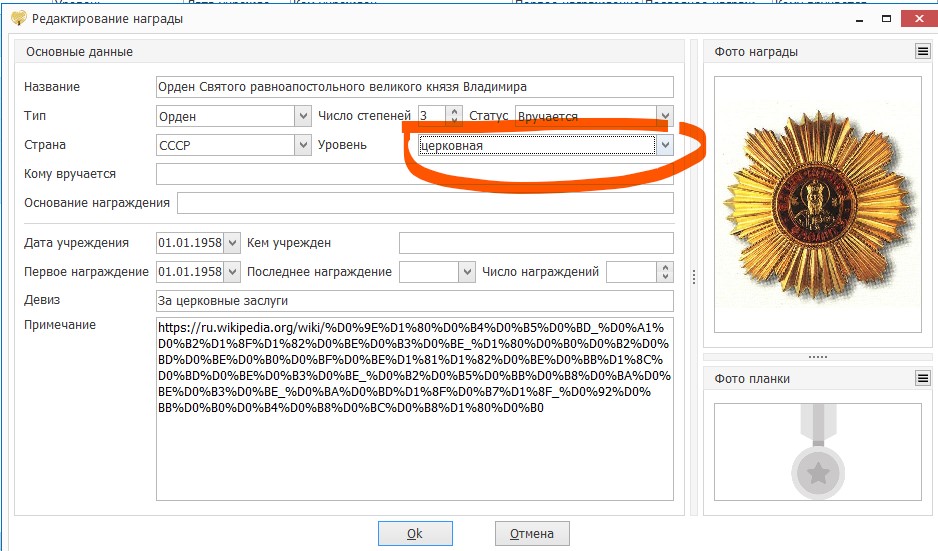Image resolution: width=938 pixels, height=551 pixels.
Task: Maximize the Редактирование награды window
Action: 887,19
